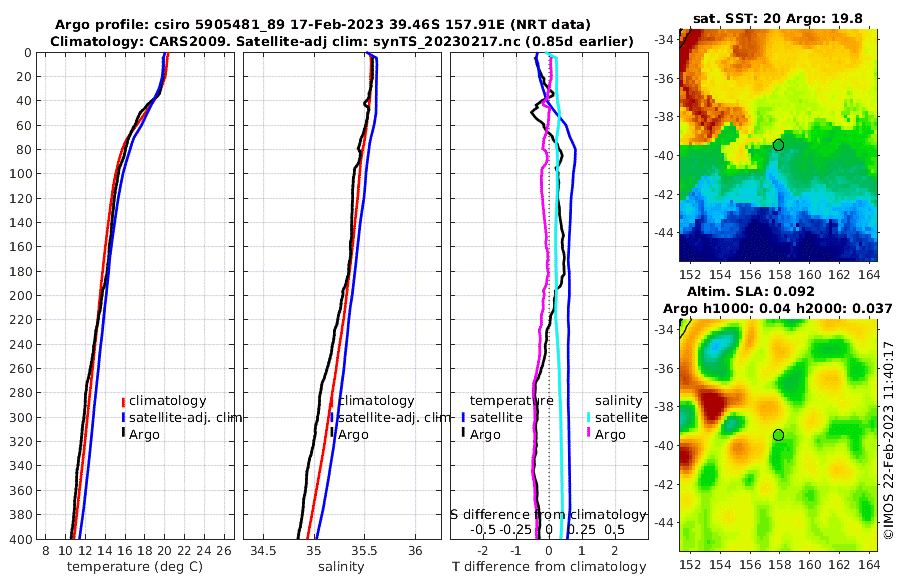Click the blue satellite-adj. clim legend marker in temperature plot

pyautogui.click(x=123, y=417)
